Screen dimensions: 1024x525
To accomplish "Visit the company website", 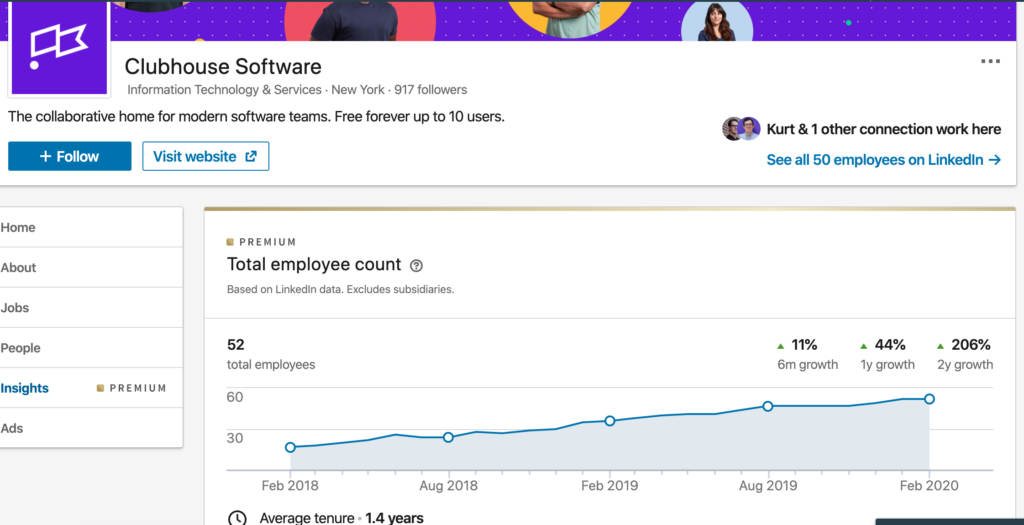I will 205,156.
